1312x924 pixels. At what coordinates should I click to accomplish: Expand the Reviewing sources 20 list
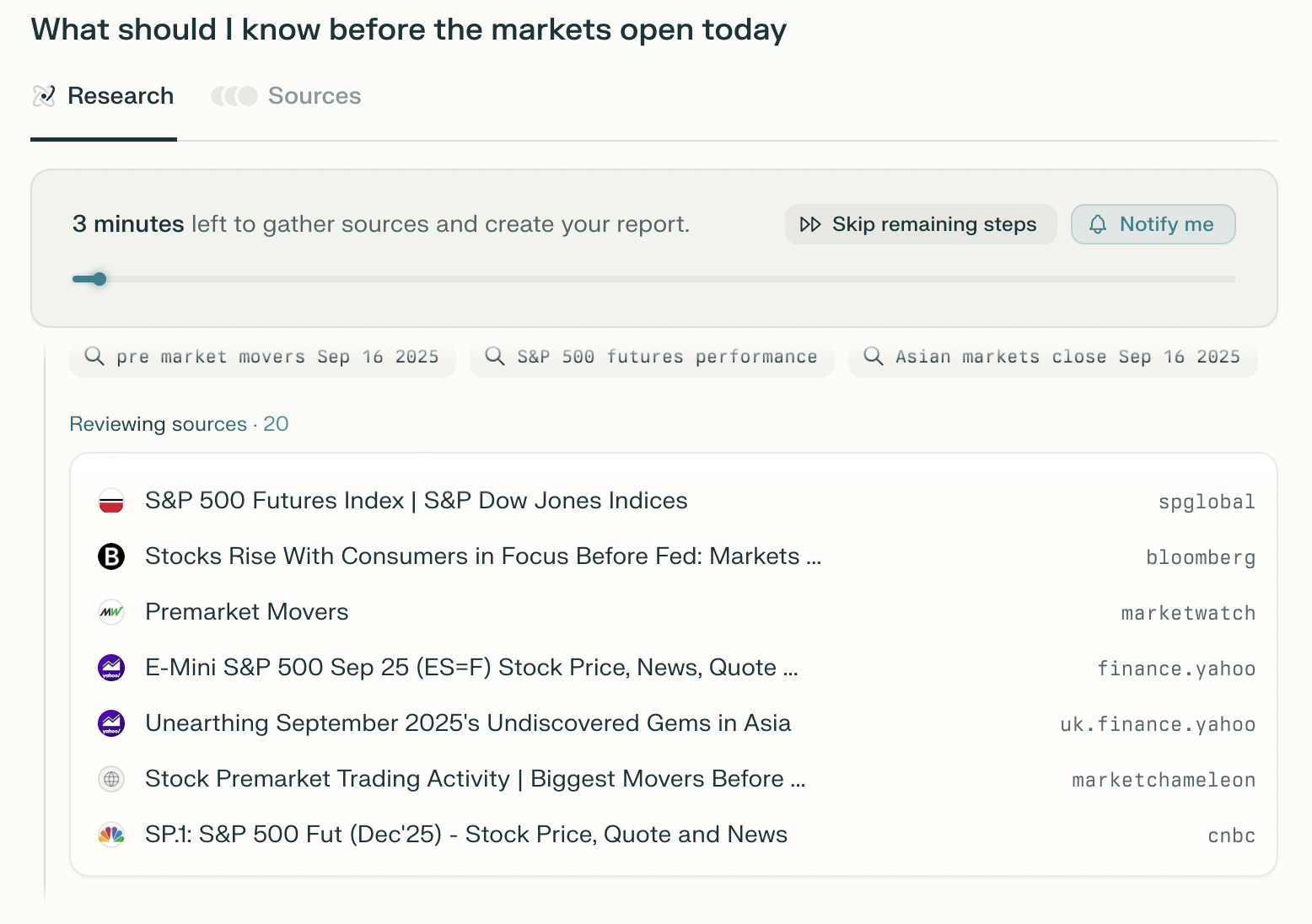(x=179, y=425)
